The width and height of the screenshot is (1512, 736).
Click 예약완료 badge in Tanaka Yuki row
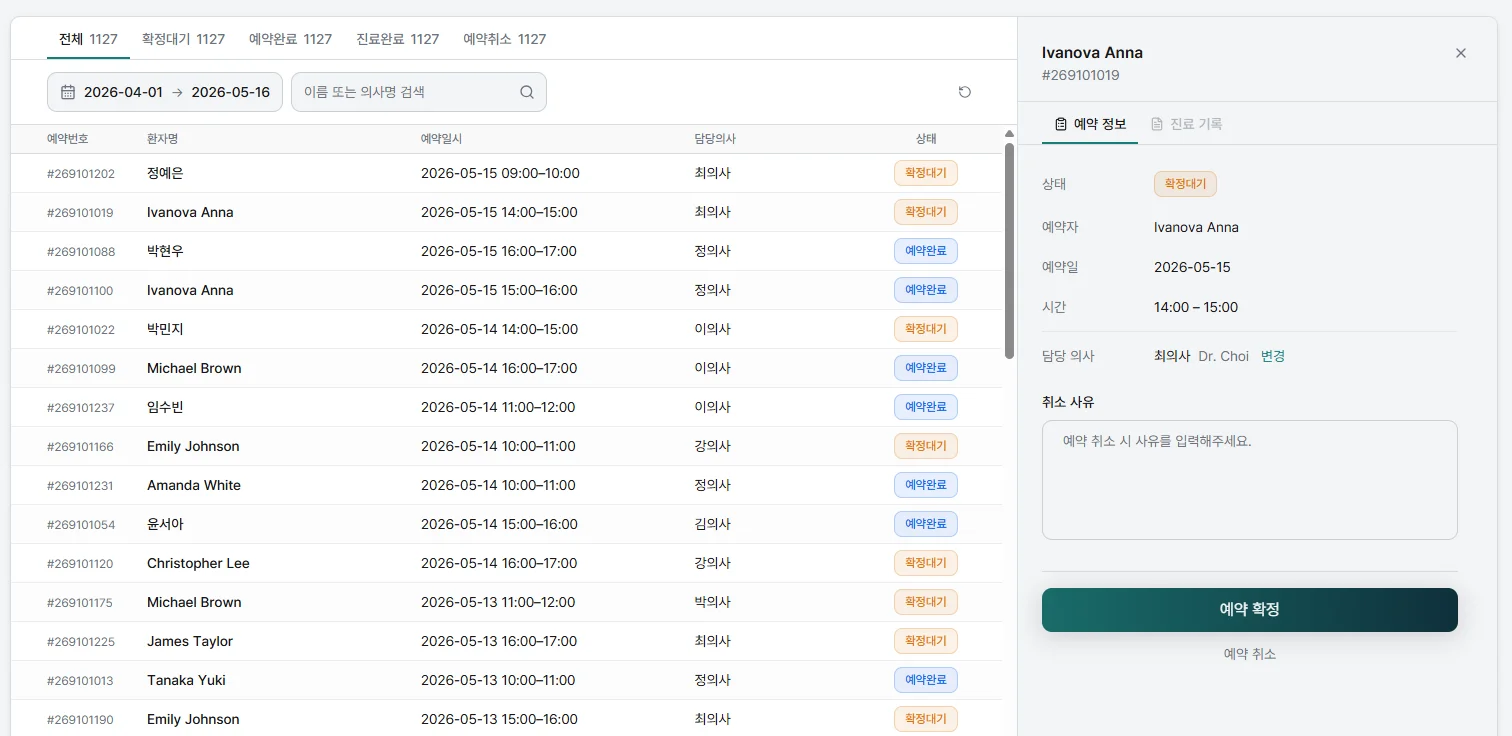(x=926, y=680)
